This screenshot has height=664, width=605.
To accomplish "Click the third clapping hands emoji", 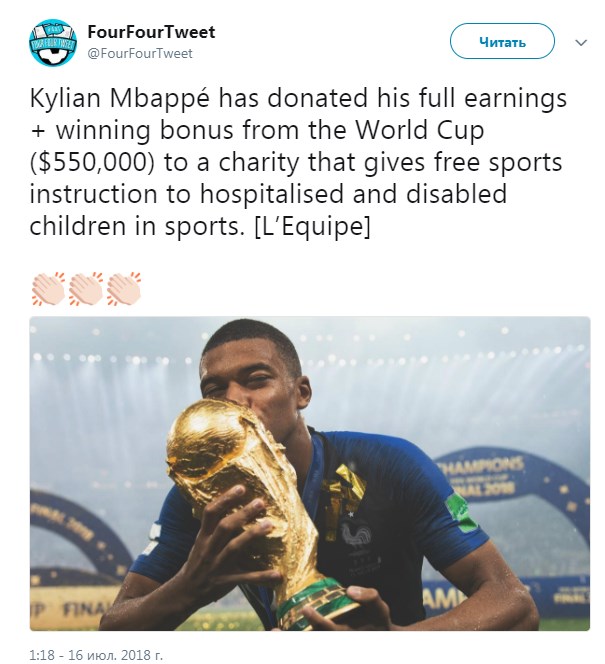I will click(124, 289).
